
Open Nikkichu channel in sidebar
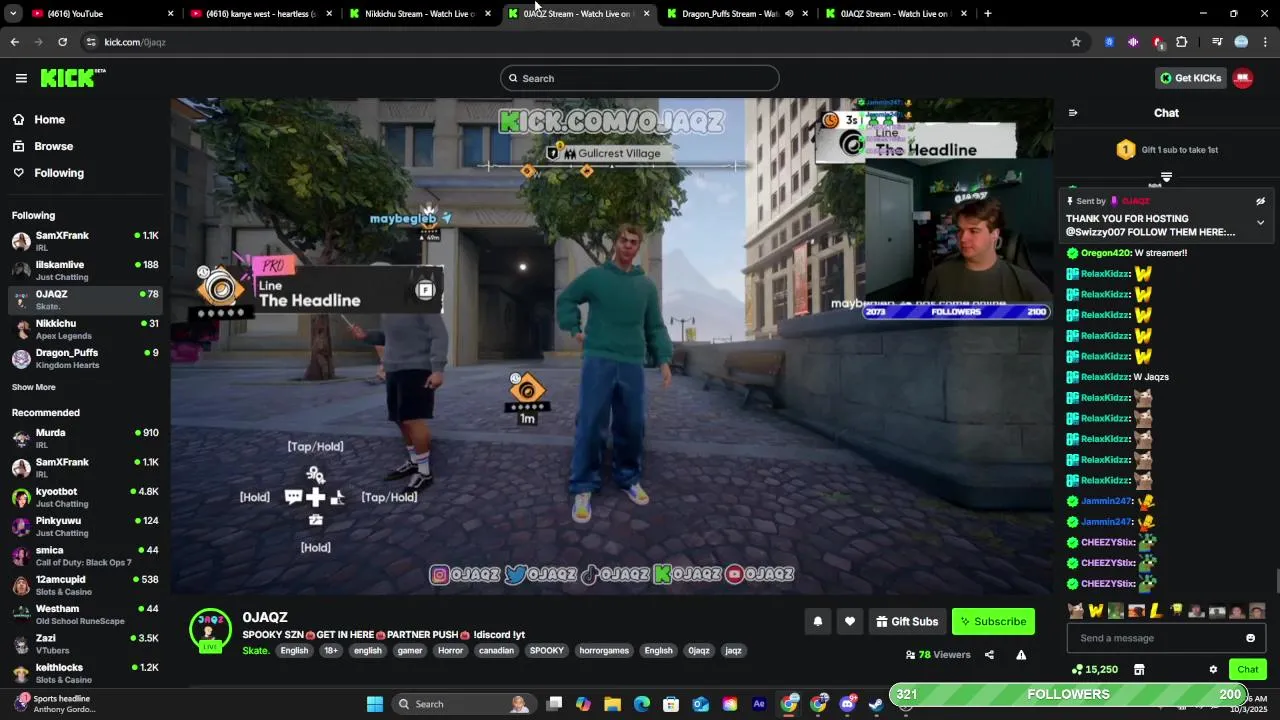85,329
